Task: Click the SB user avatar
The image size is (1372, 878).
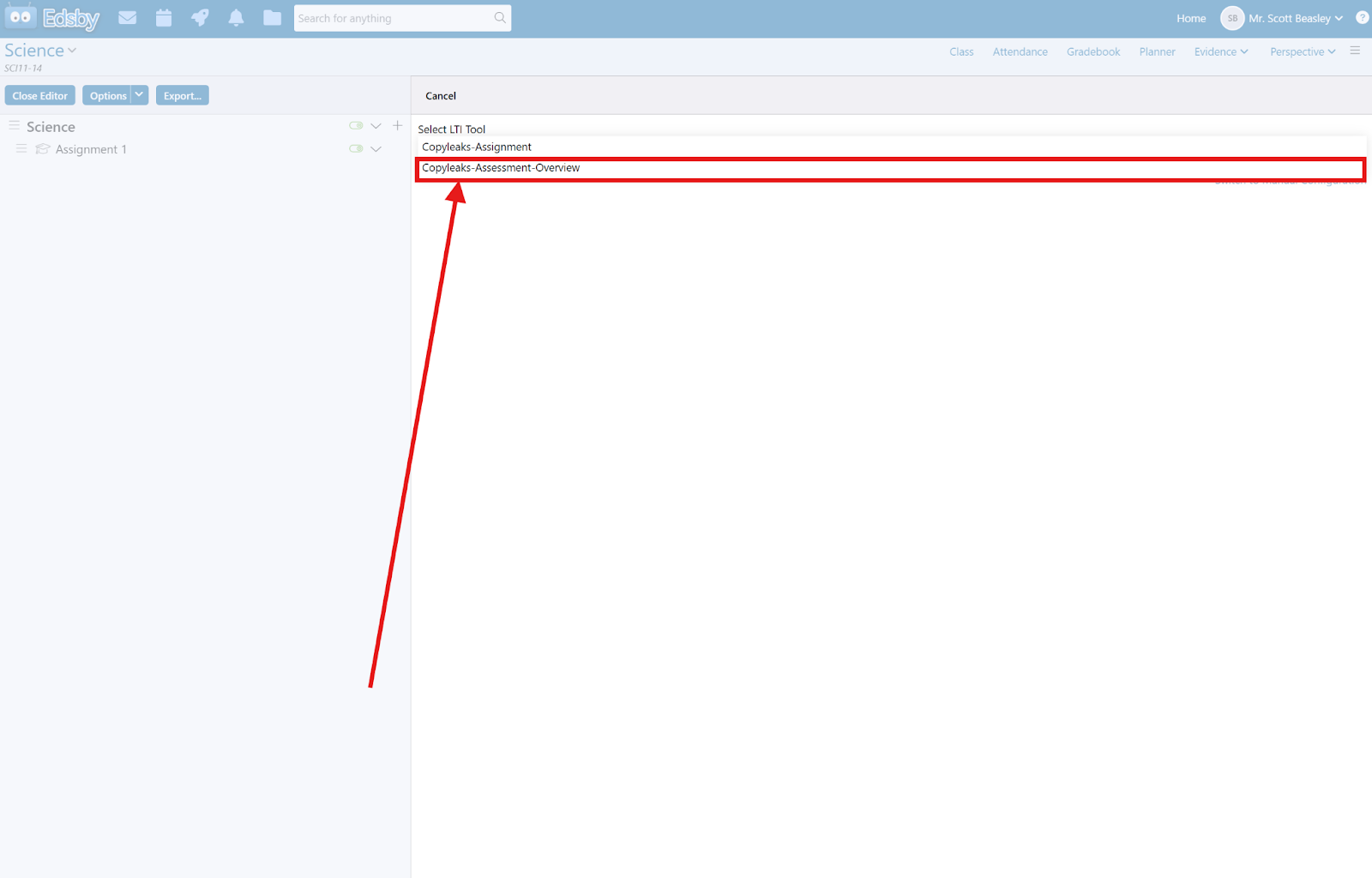Action: (x=1232, y=18)
